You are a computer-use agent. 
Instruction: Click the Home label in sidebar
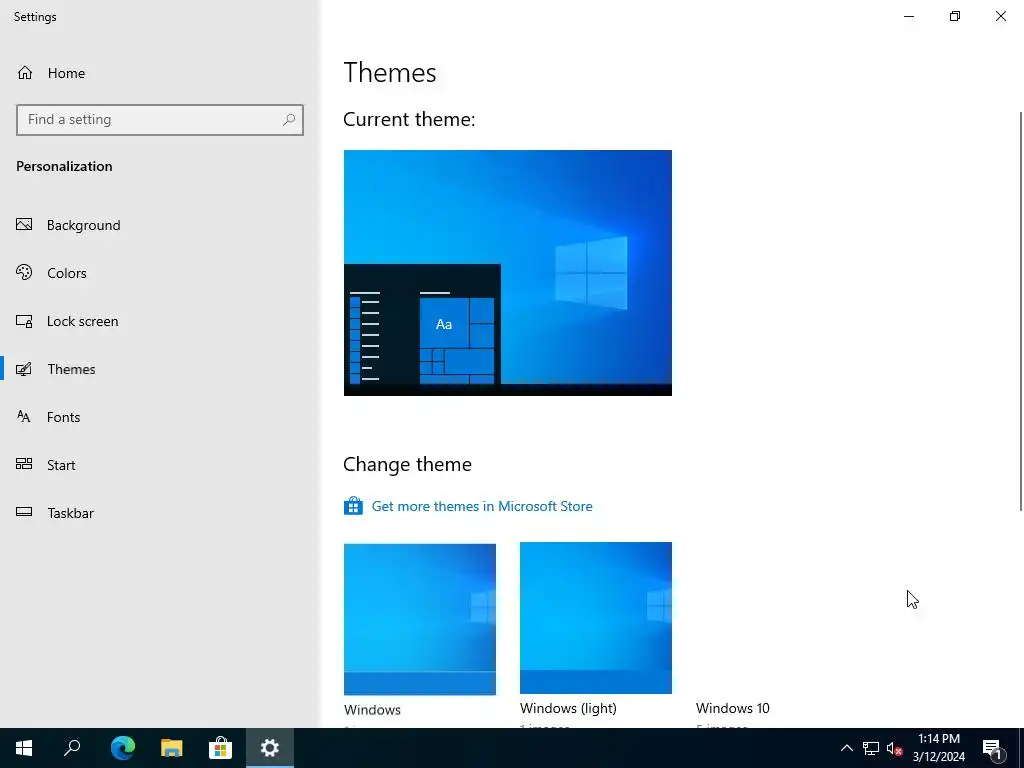pyautogui.click(x=66, y=73)
